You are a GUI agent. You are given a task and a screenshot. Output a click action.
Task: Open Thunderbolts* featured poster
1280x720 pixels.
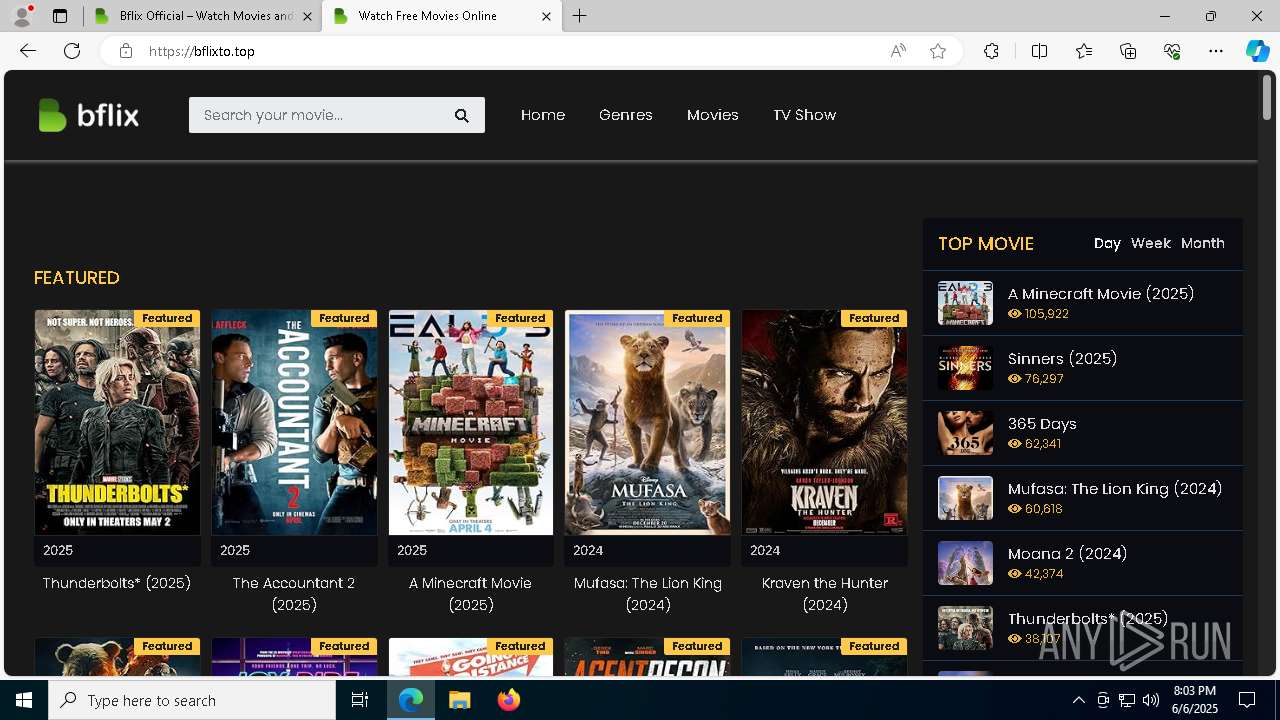(x=117, y=422)
